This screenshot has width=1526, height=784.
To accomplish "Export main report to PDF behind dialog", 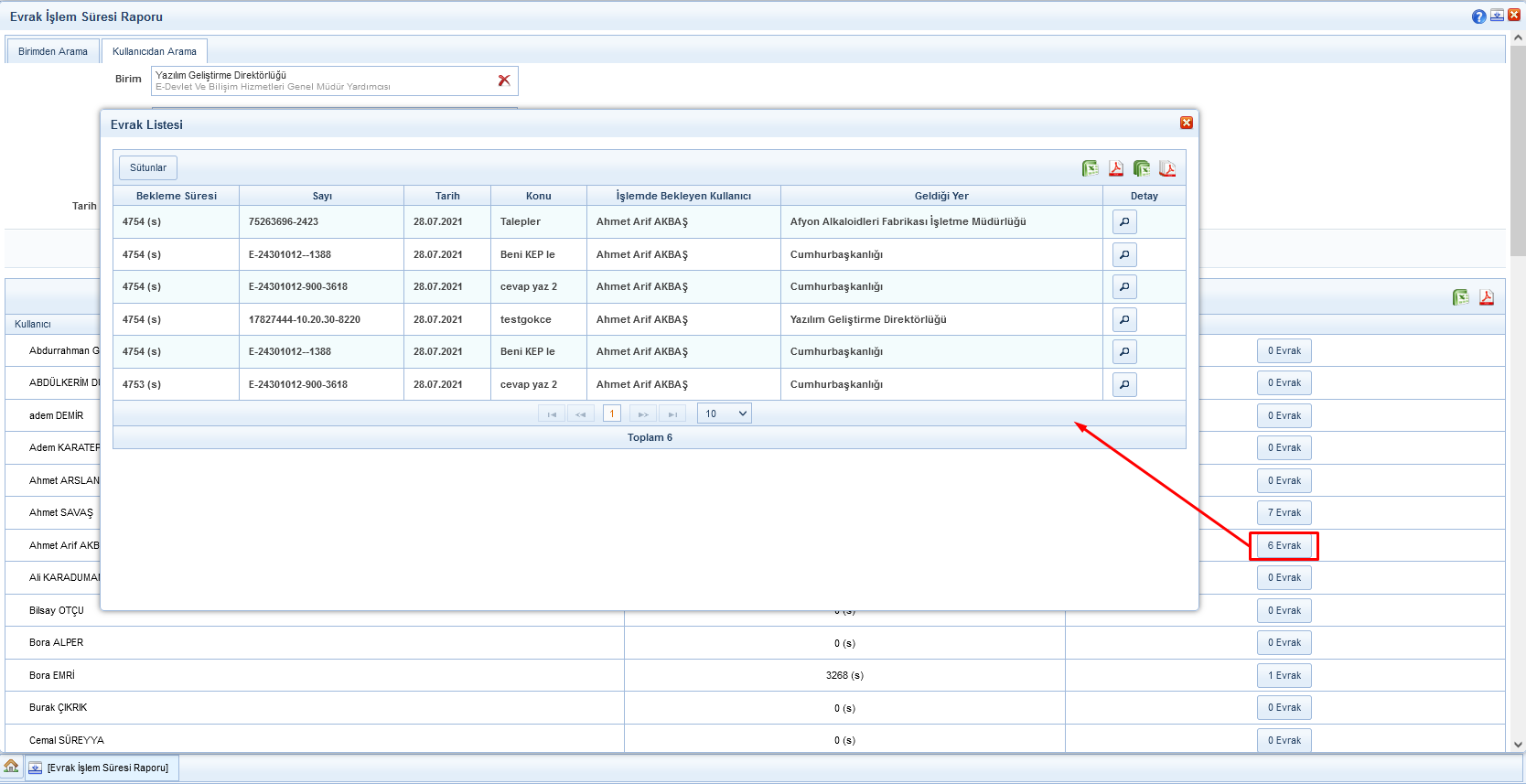I will coord(1487,297).
